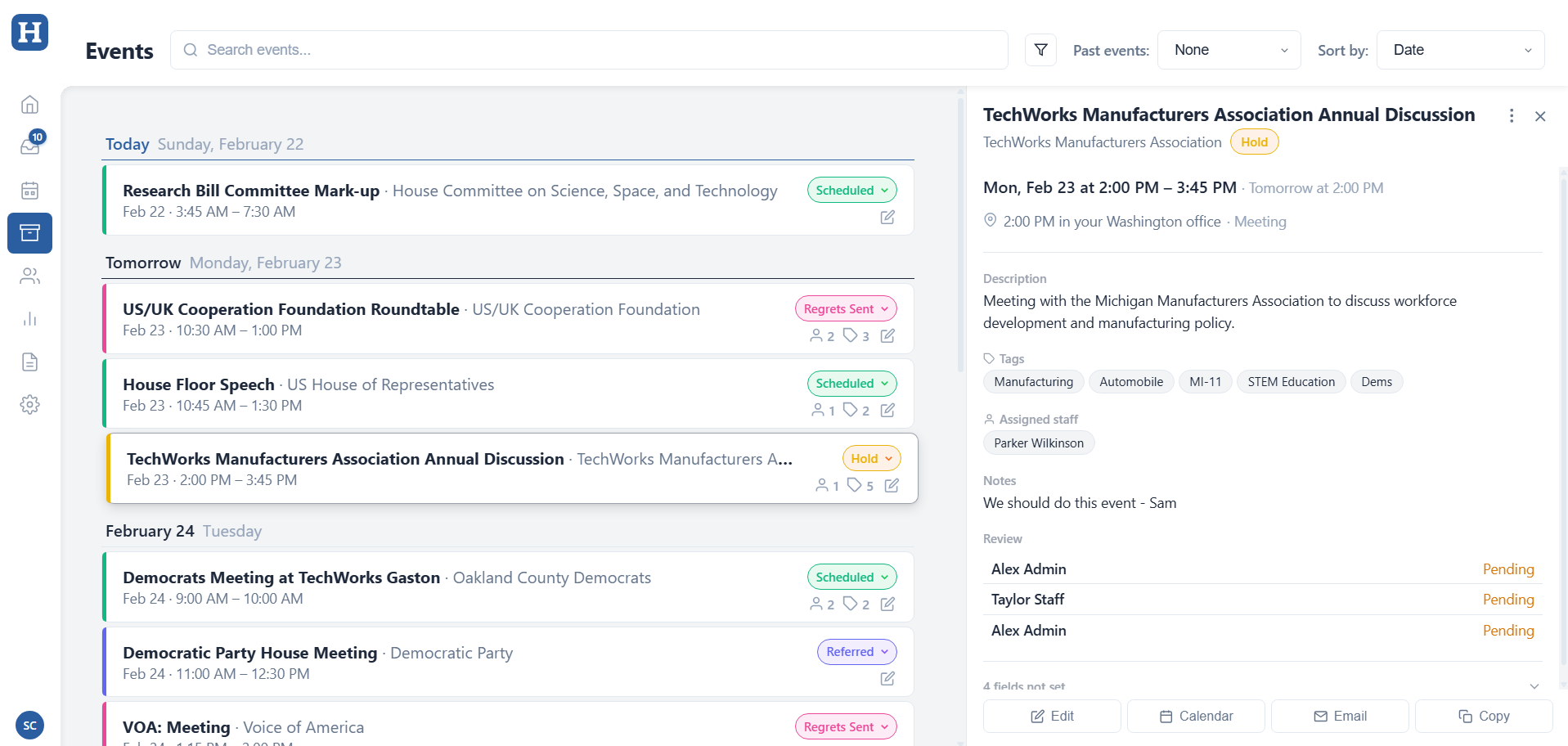Open the inbox with 10 notifications

click(x=29, y=146)
